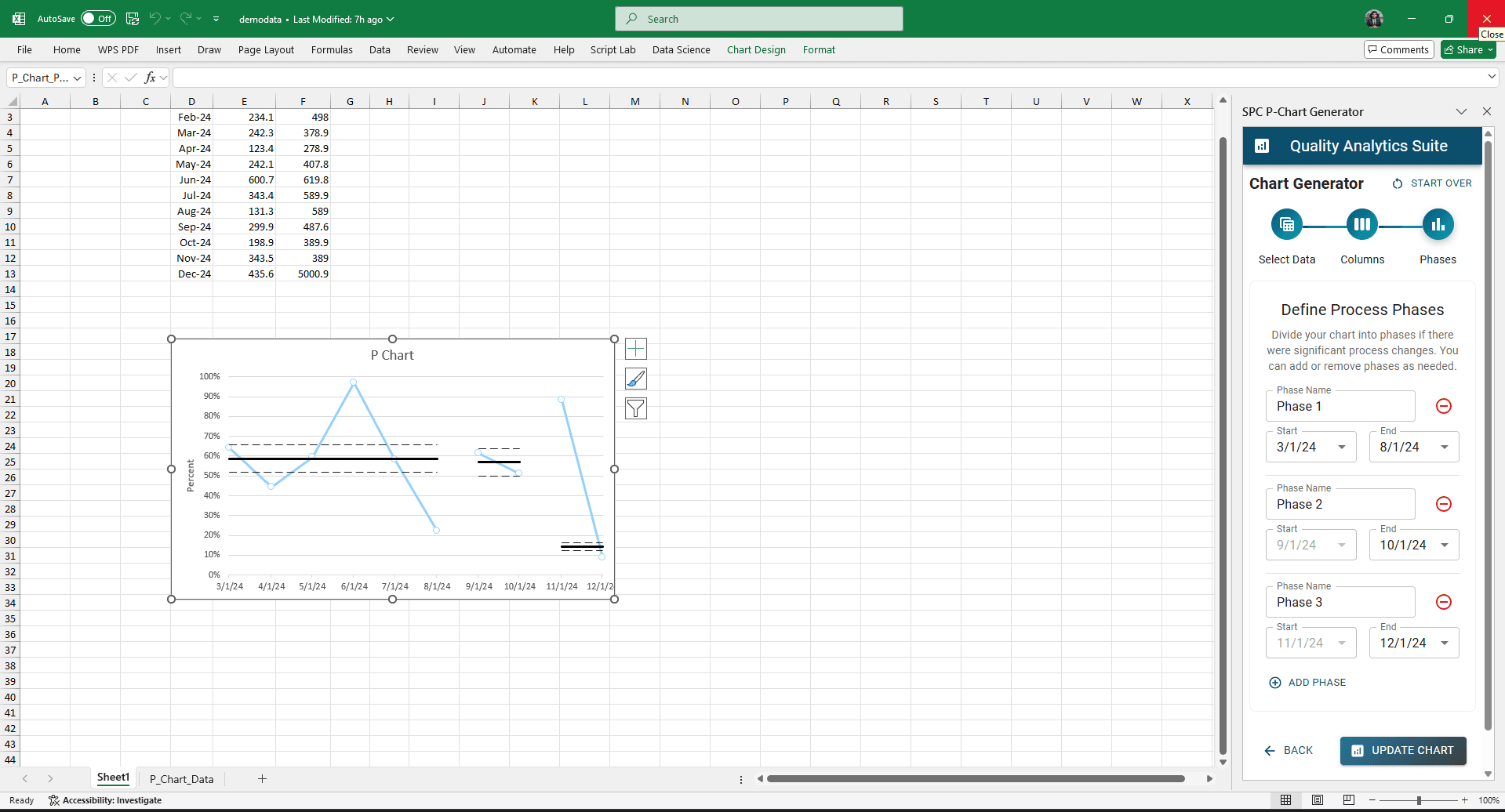The width and height of the screenshot is (1505, 812).
Task: Click the next sheet navigation arrow
Action: point(50,778)
